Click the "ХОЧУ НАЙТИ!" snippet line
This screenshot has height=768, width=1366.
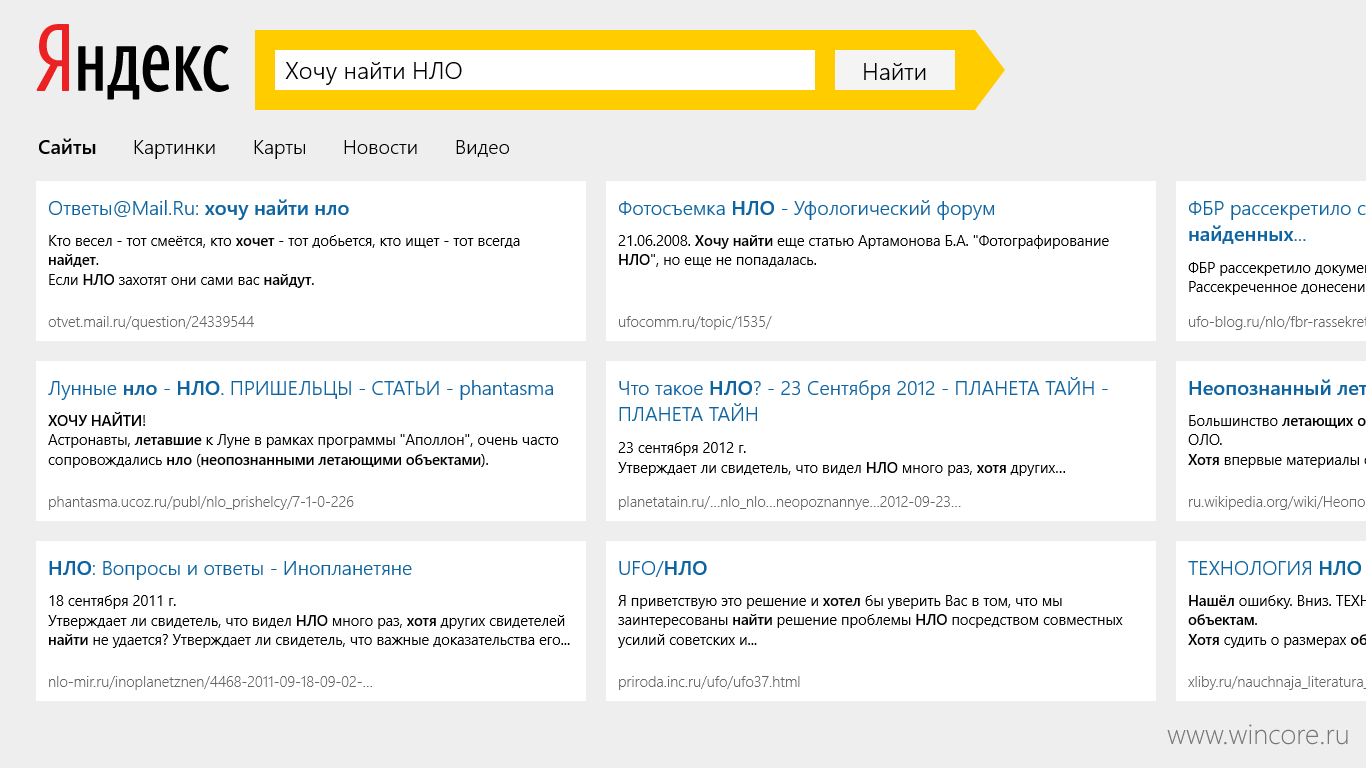pyautogui.click(x=97, y=420)
